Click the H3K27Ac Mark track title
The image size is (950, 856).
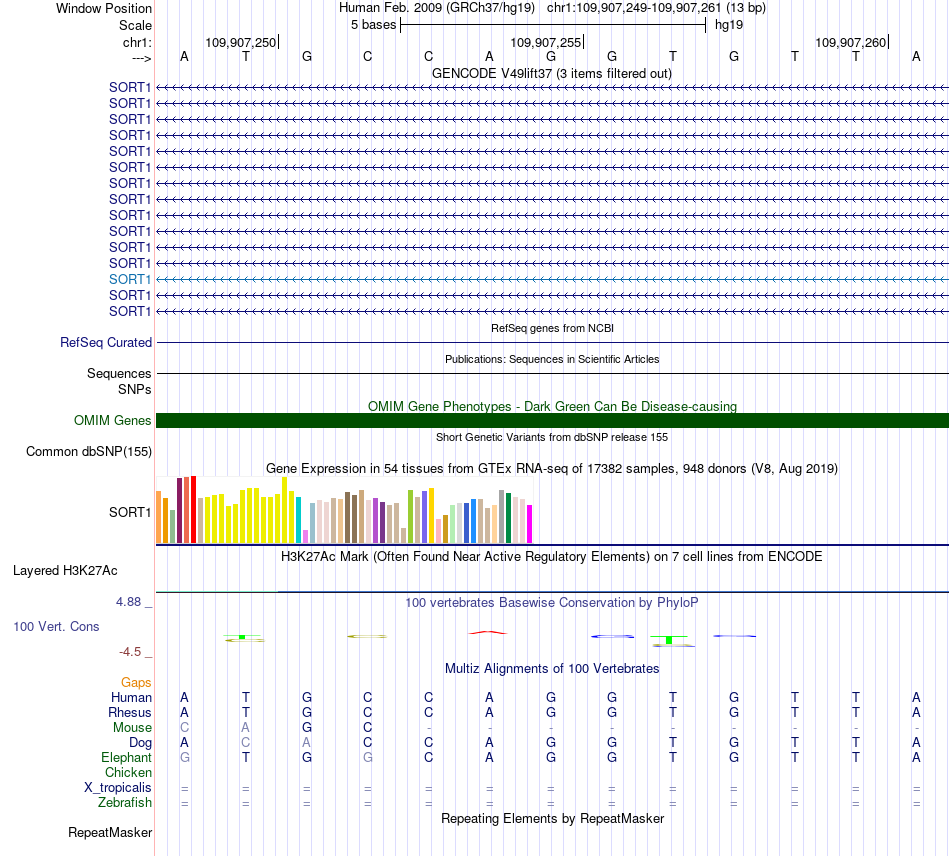(x=552, y=557)
